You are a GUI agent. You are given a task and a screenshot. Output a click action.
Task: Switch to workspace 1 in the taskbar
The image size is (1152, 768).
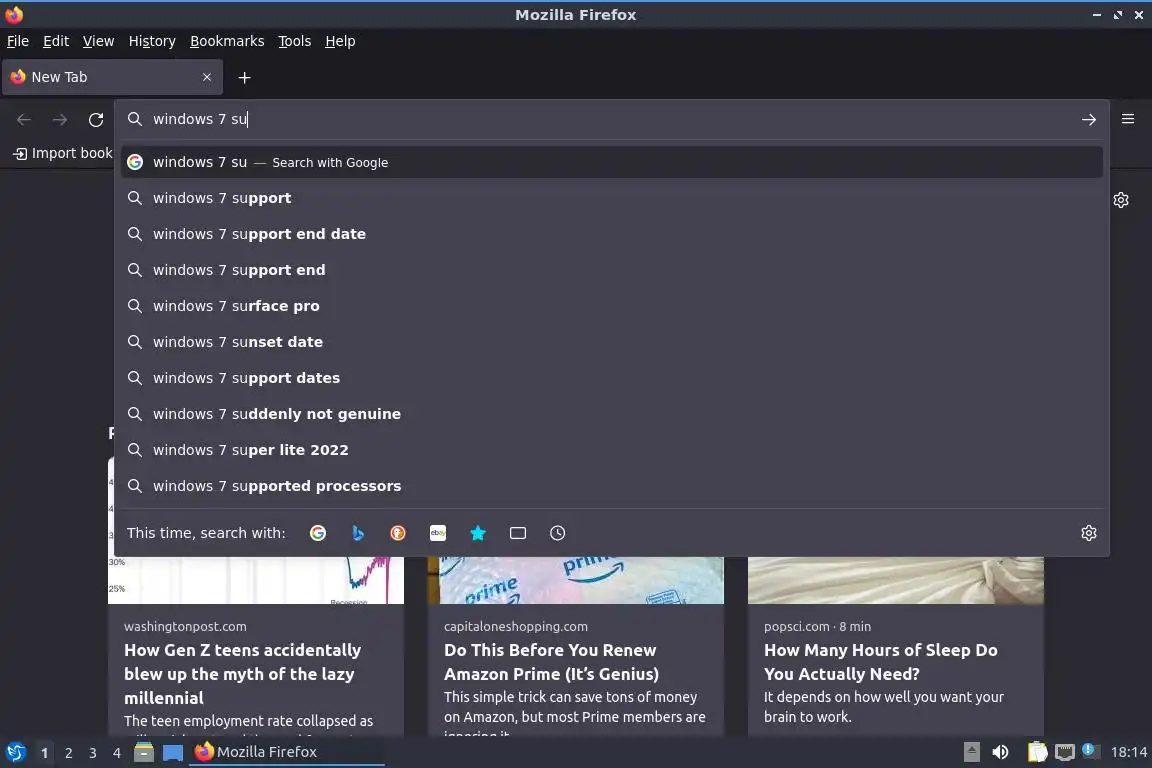45,753
